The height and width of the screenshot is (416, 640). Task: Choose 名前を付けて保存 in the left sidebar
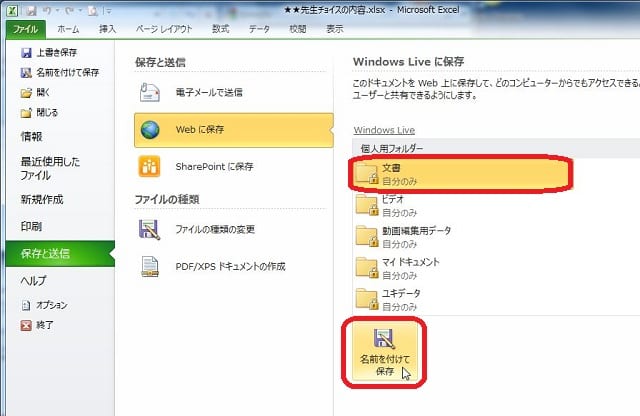click(x=66, y=73)
